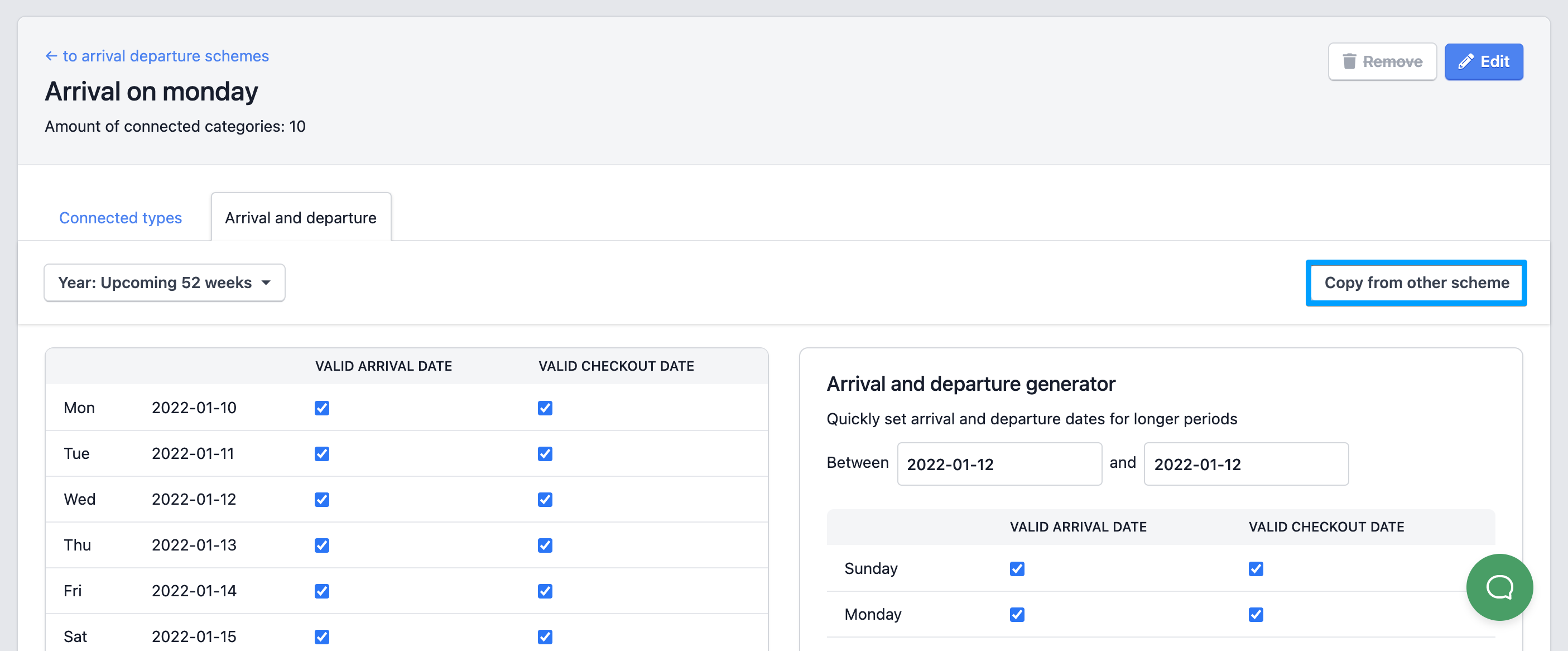1568x651 pixels.
Task: Click the 2022-01-10 date cell
Action: point(194,408)
